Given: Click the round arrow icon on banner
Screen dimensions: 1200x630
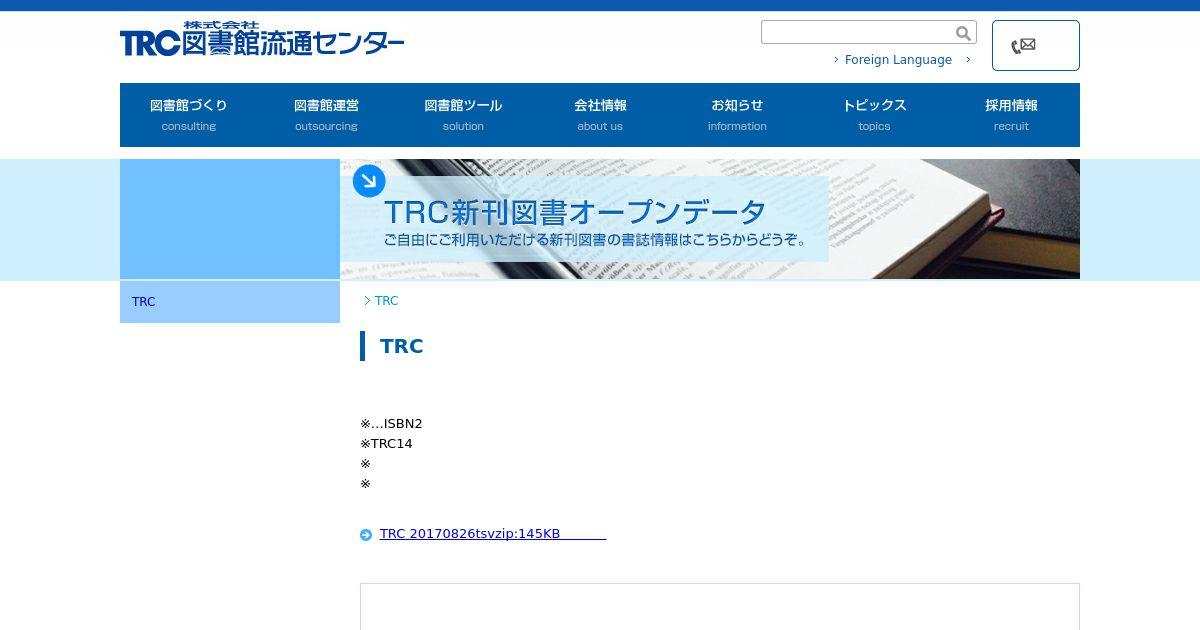Looking at the screenshot, I should tap(369, 181).
